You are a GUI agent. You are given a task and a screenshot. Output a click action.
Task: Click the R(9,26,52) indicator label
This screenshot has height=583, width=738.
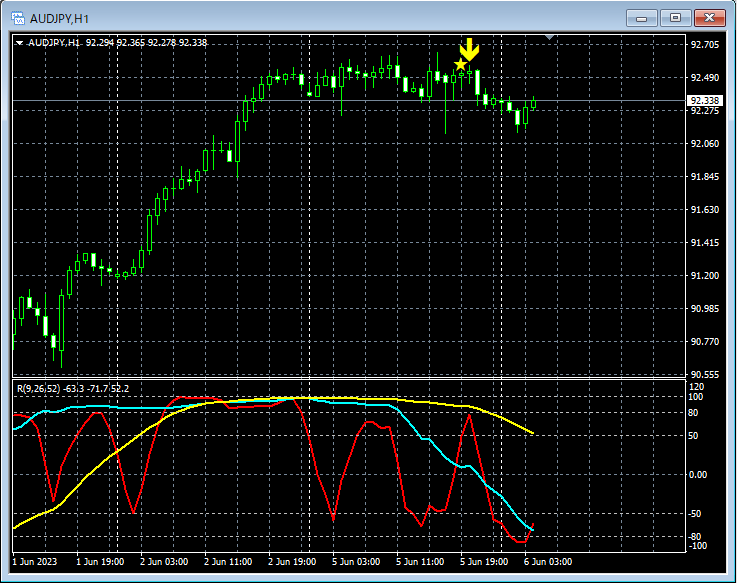pyautogui.click(x=38, y=388)
